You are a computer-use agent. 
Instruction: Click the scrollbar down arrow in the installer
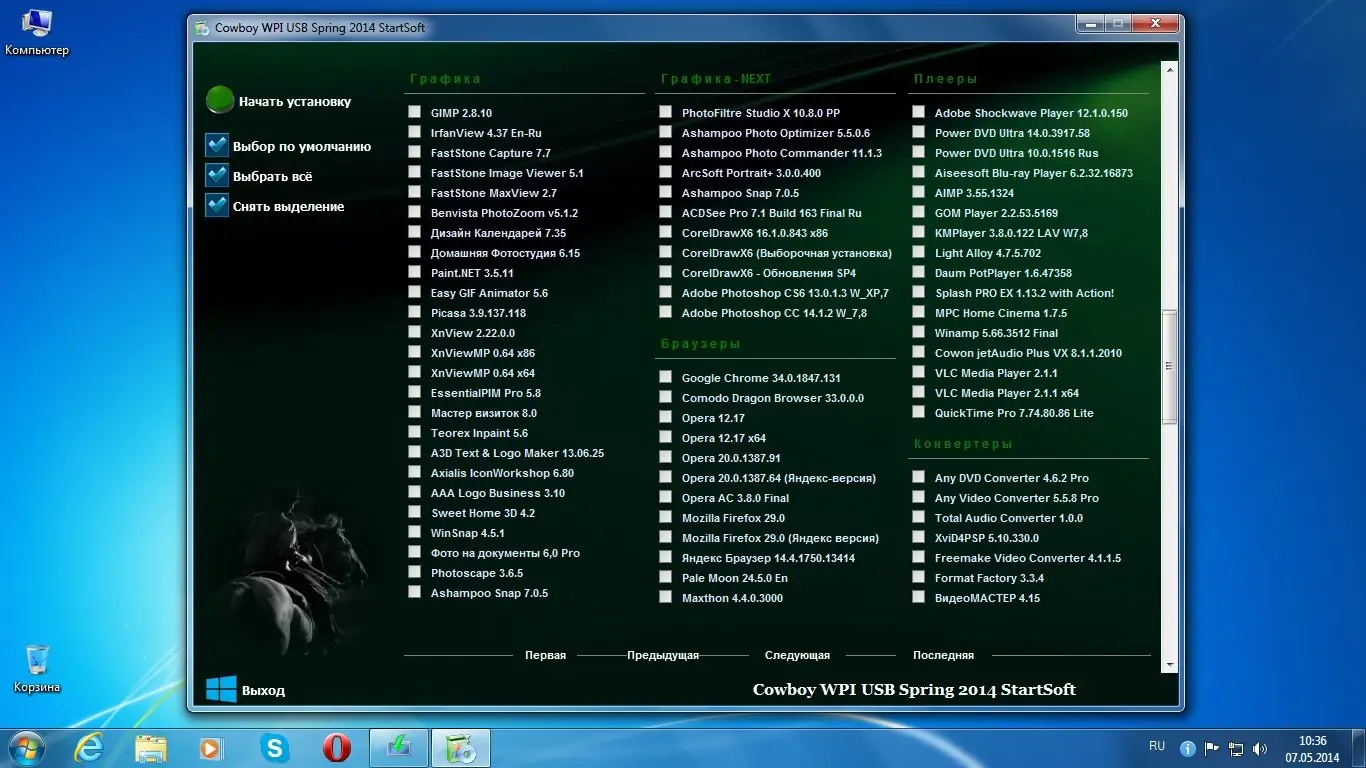tap(1169, 664)
